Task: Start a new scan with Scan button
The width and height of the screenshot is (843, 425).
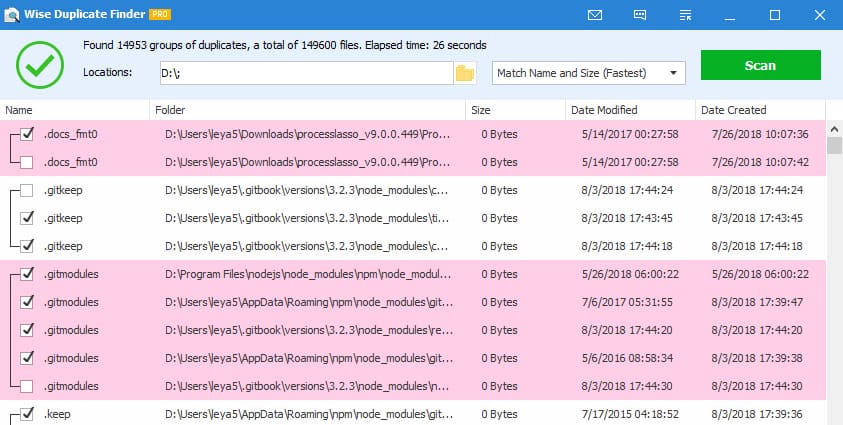Action: 761,65
